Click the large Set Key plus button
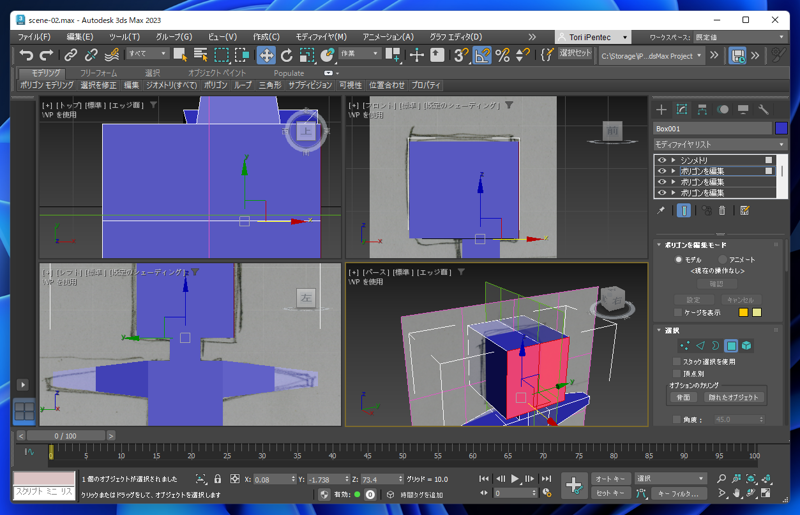This screenshot has width=800, height=515. 574,485
